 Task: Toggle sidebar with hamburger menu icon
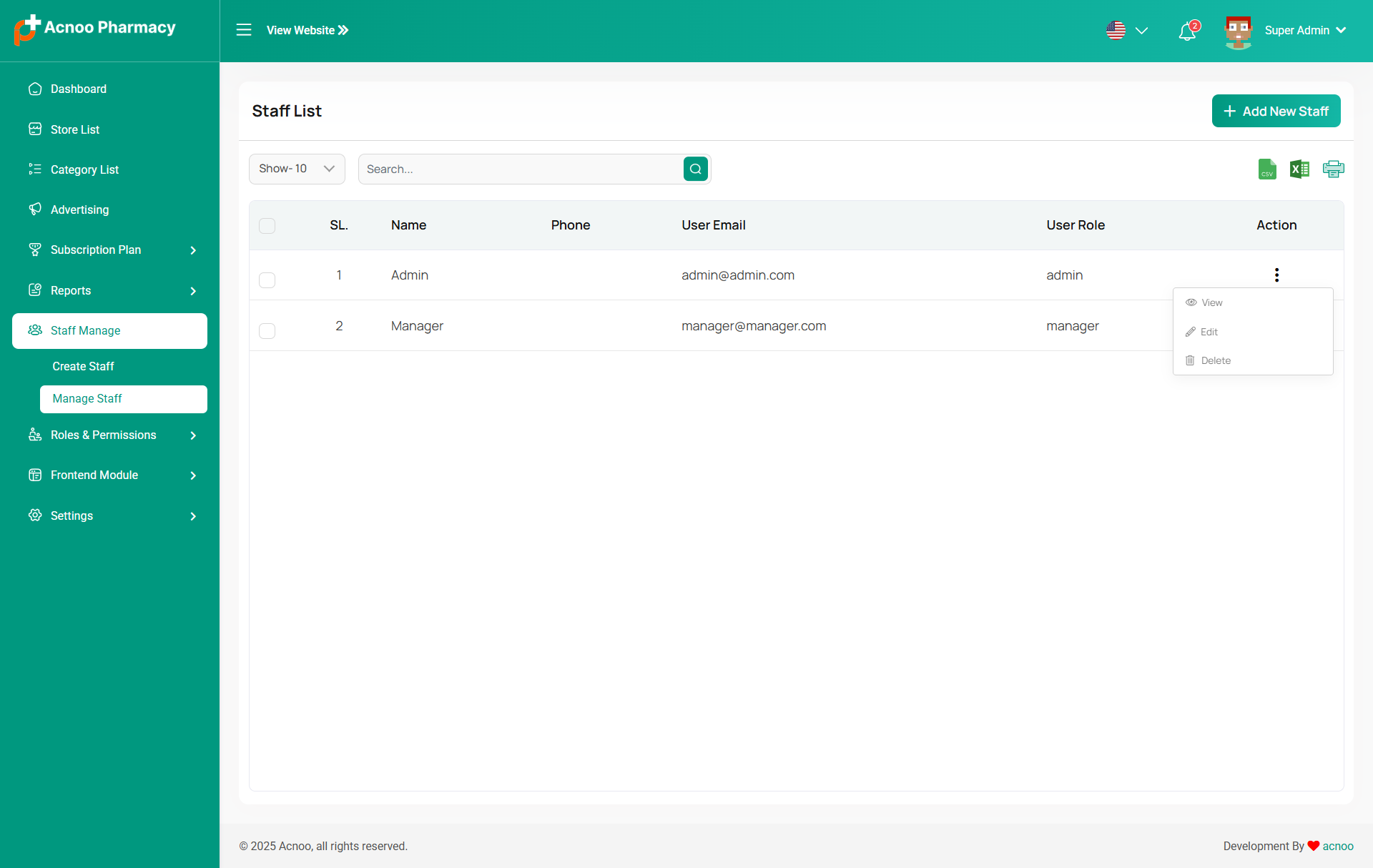(x=244, y=30)
